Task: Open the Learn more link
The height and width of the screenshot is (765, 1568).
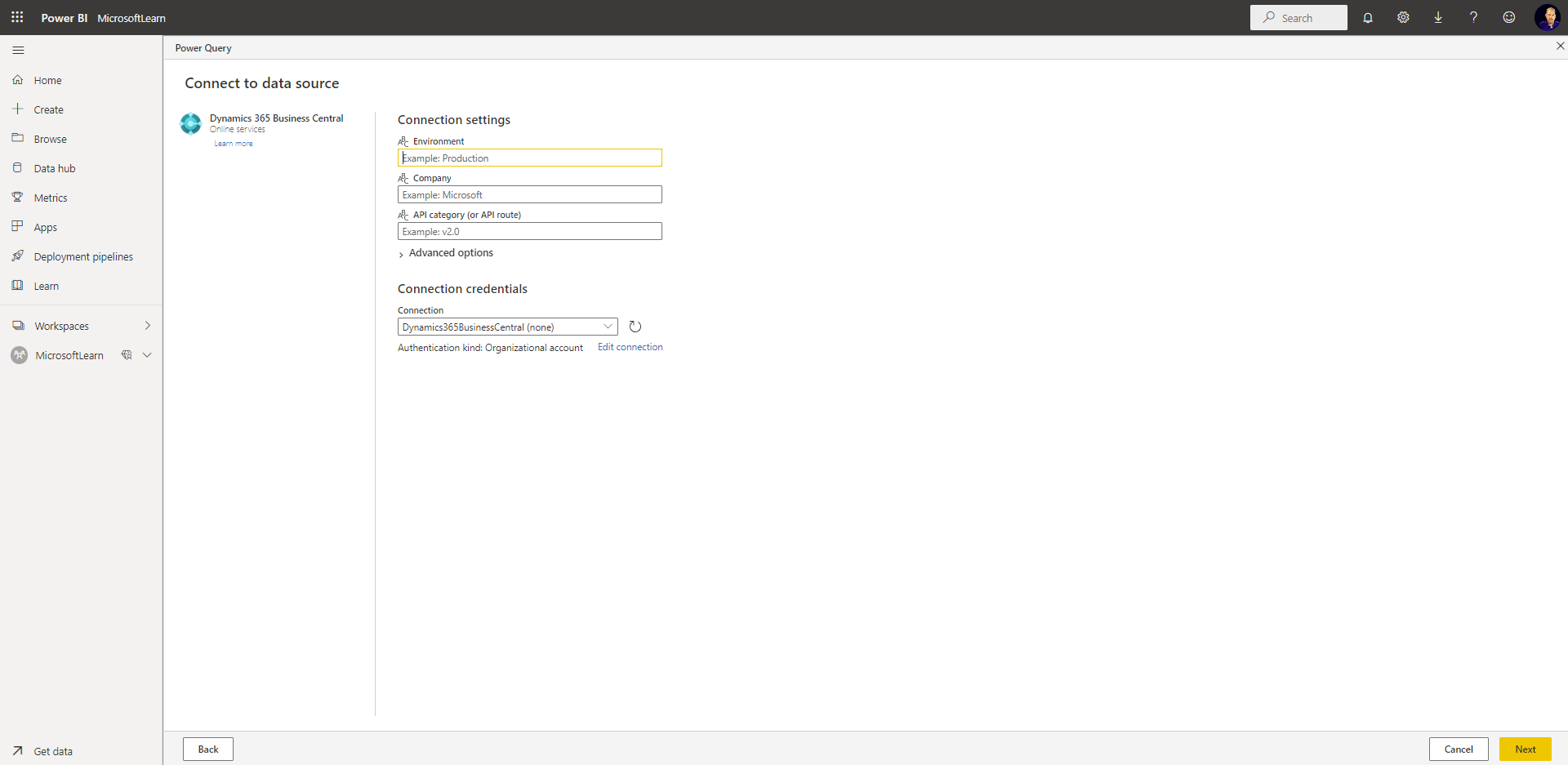Action: (x=234, y=144)
